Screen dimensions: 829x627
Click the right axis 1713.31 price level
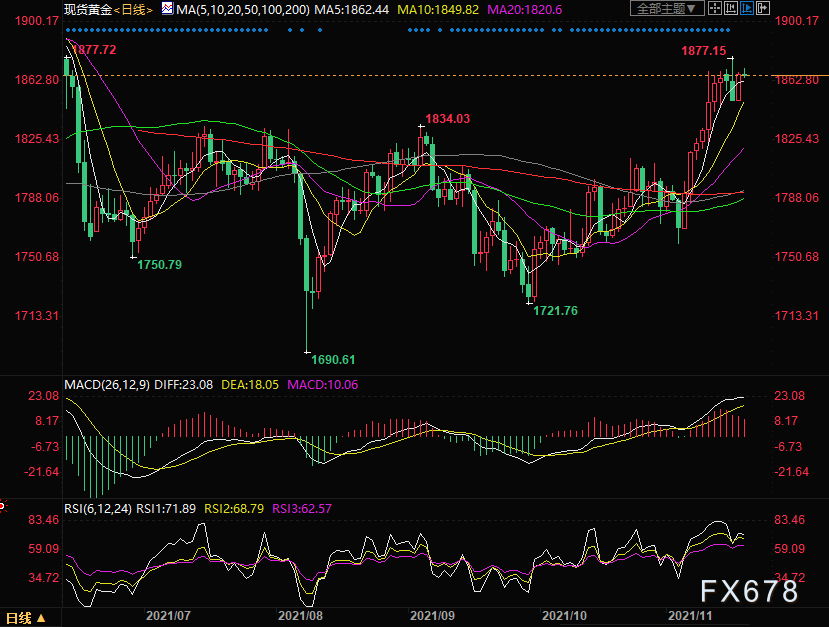797,315
